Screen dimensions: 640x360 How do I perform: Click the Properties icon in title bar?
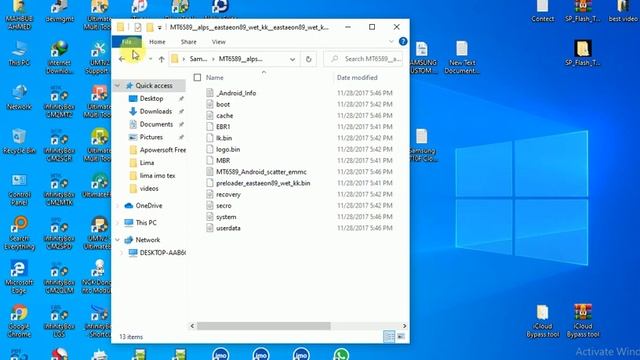click(138, 27)
